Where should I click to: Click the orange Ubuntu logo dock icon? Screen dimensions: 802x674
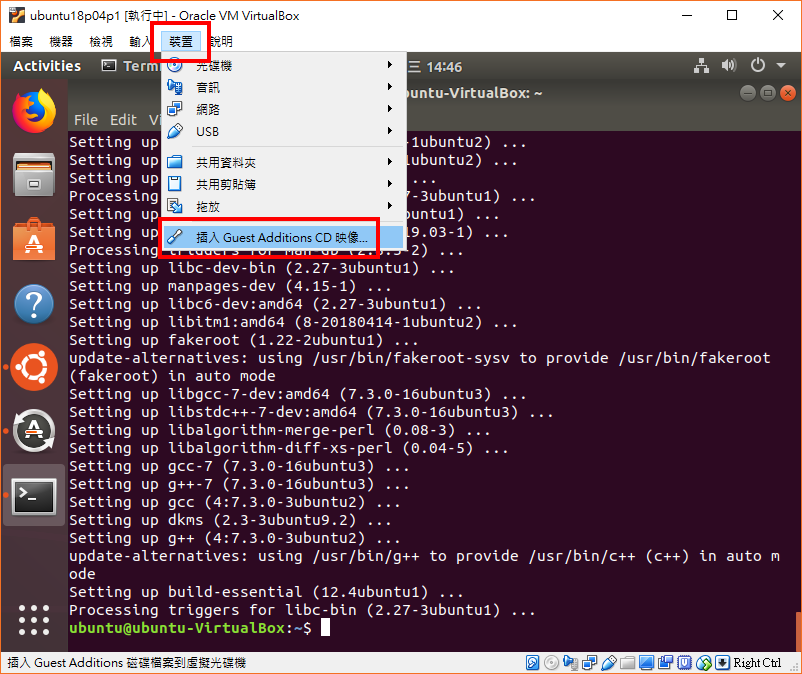click(34, 367)
